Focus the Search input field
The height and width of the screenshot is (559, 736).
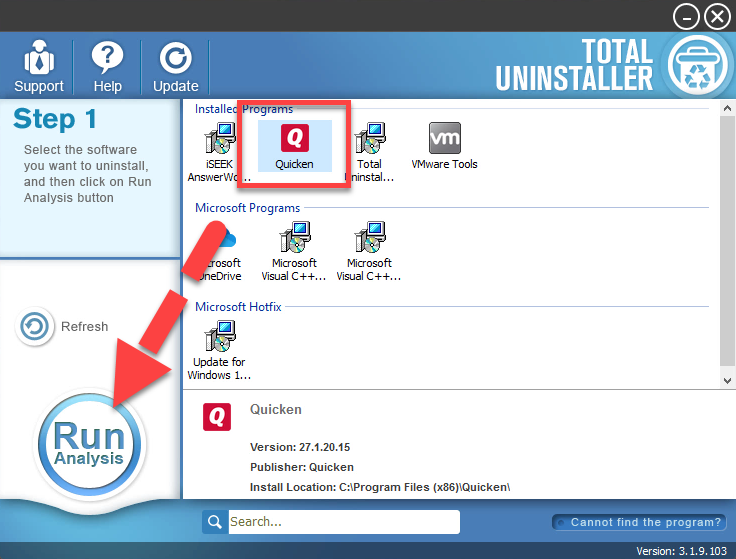344,521
